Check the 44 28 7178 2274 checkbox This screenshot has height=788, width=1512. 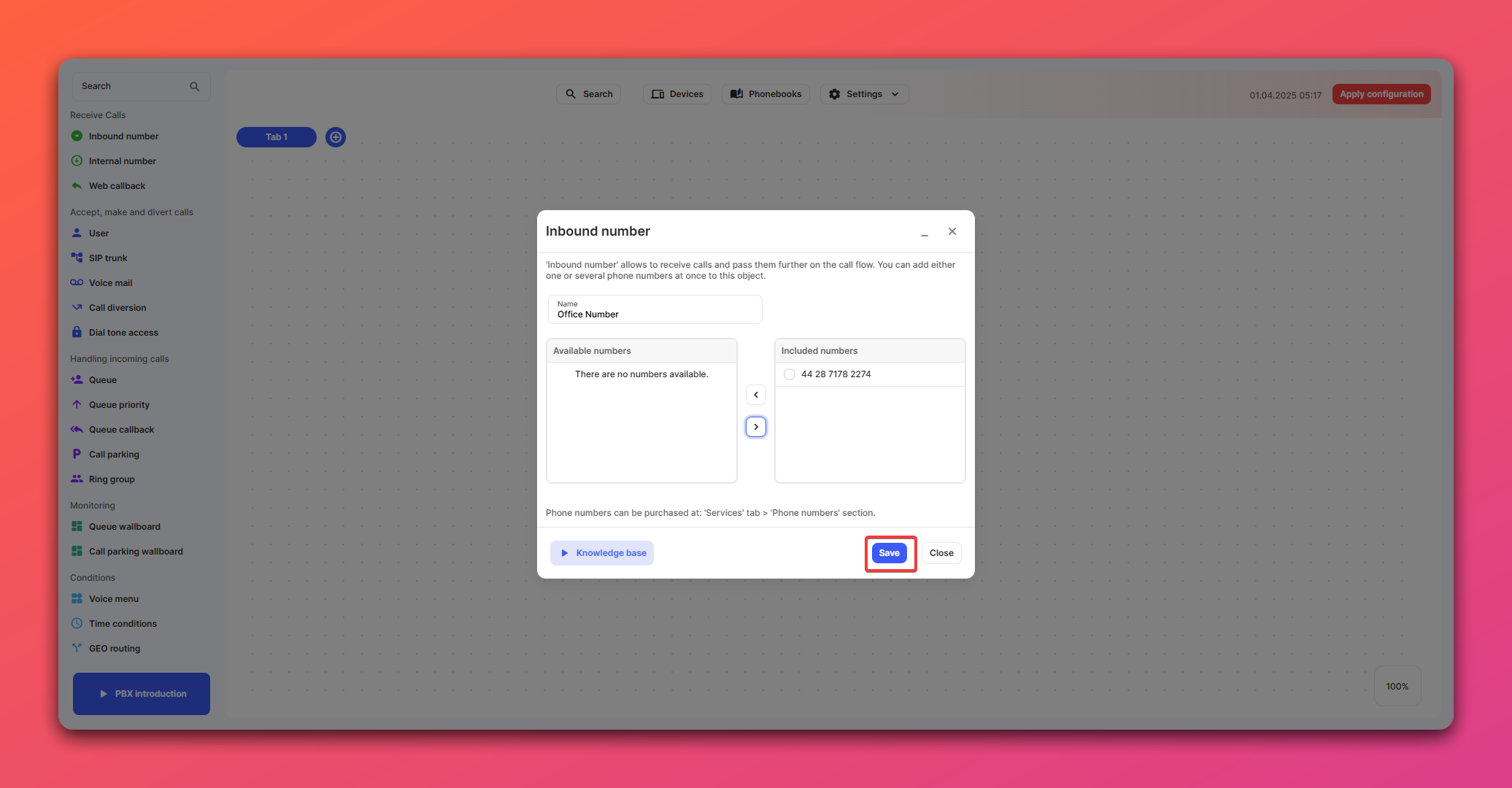(790, 374)
